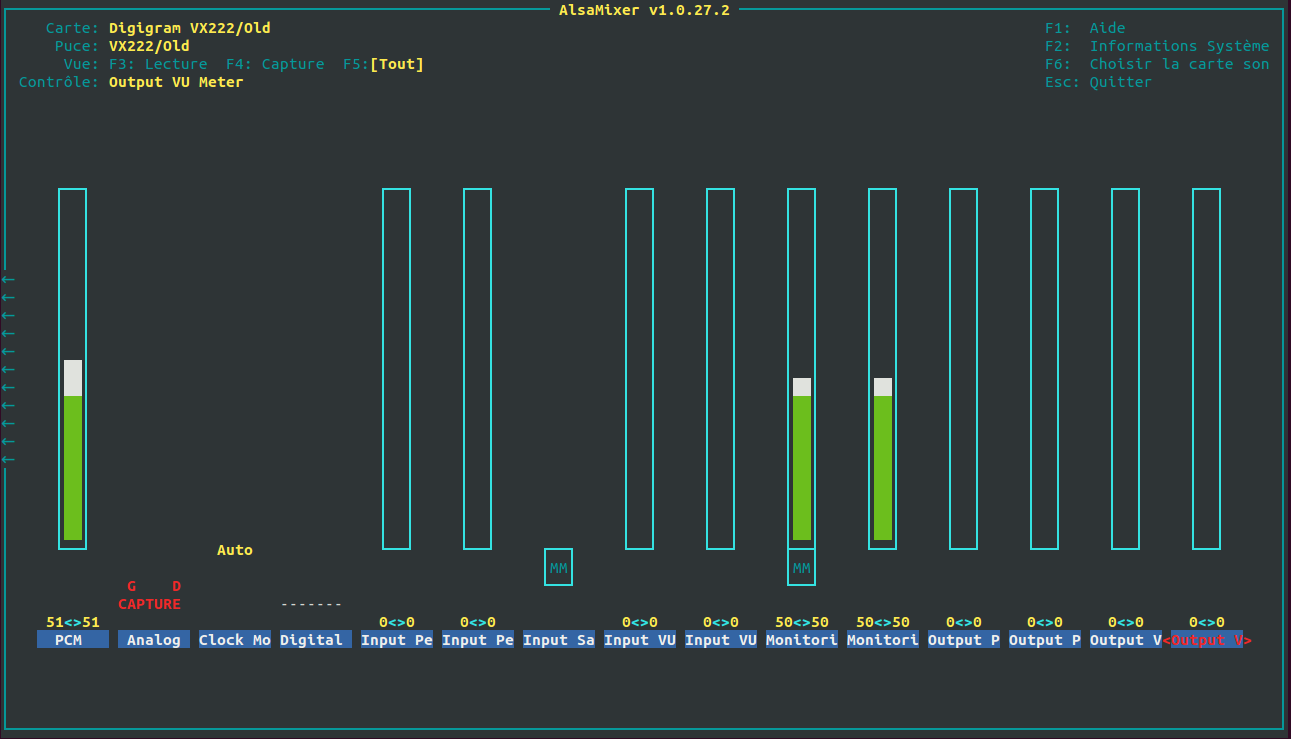Click Esc: Quitter to exit
Image resolution: width=1291 pixels, height=739 pixels.
click(x=1098, y=82)
